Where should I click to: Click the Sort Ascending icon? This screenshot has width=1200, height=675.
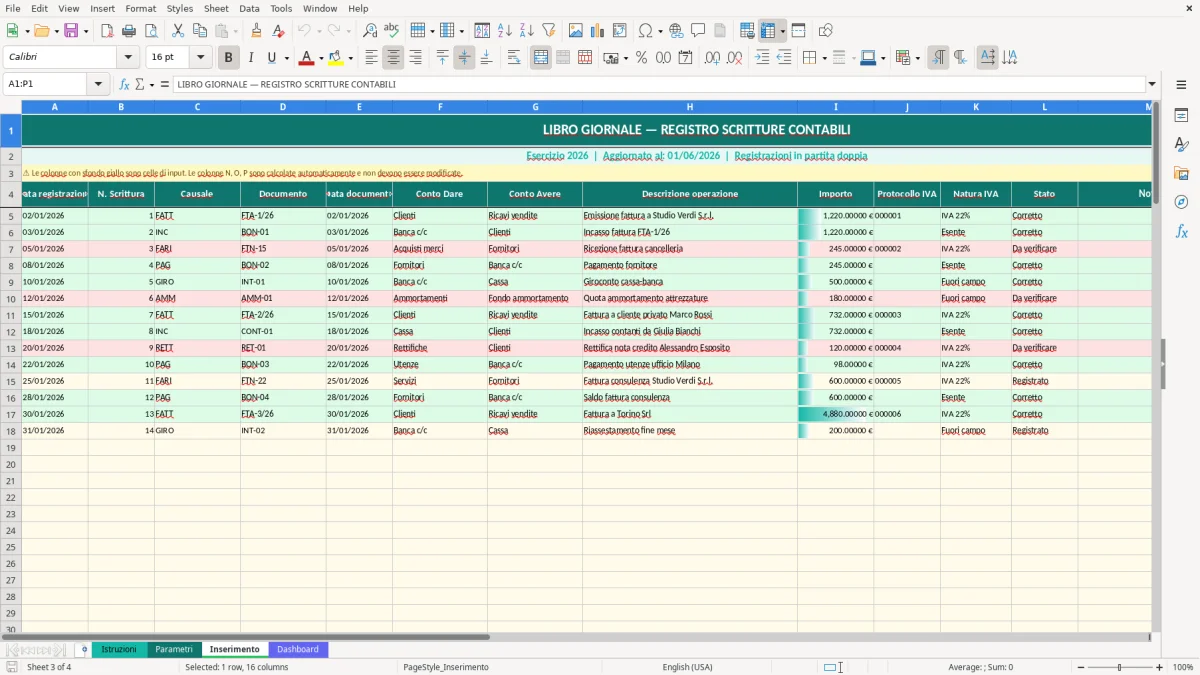[x=504, y=31]
